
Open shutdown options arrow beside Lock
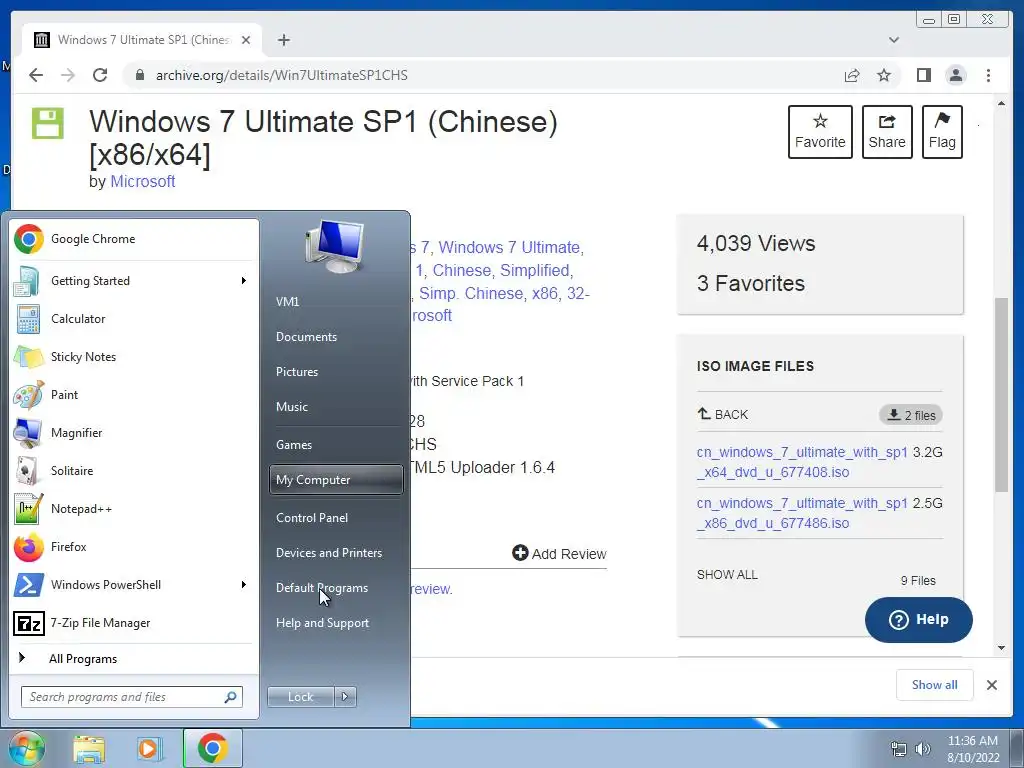[x=345, y=697]
